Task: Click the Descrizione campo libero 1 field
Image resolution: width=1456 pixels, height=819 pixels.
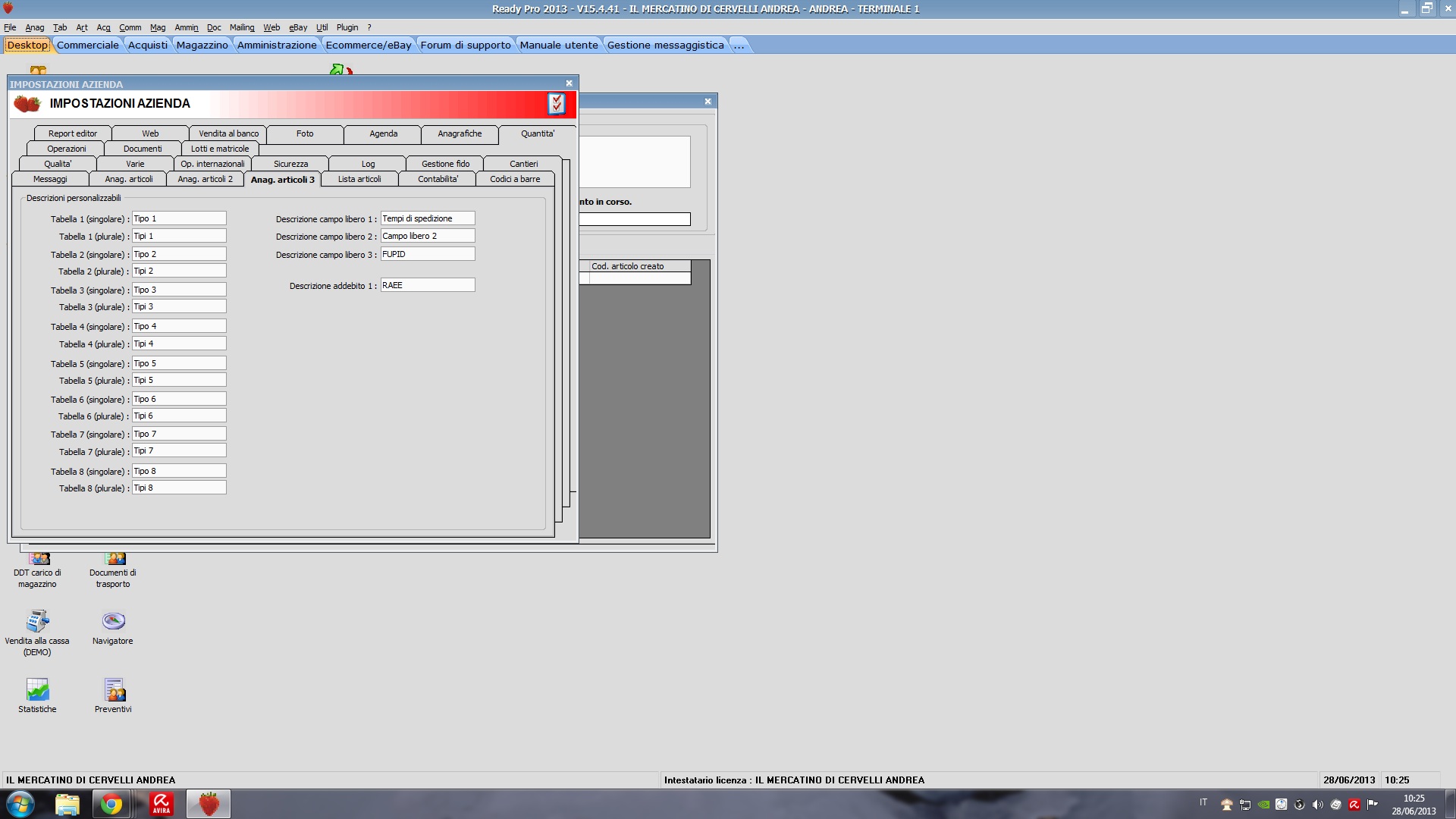Action: 427,218
